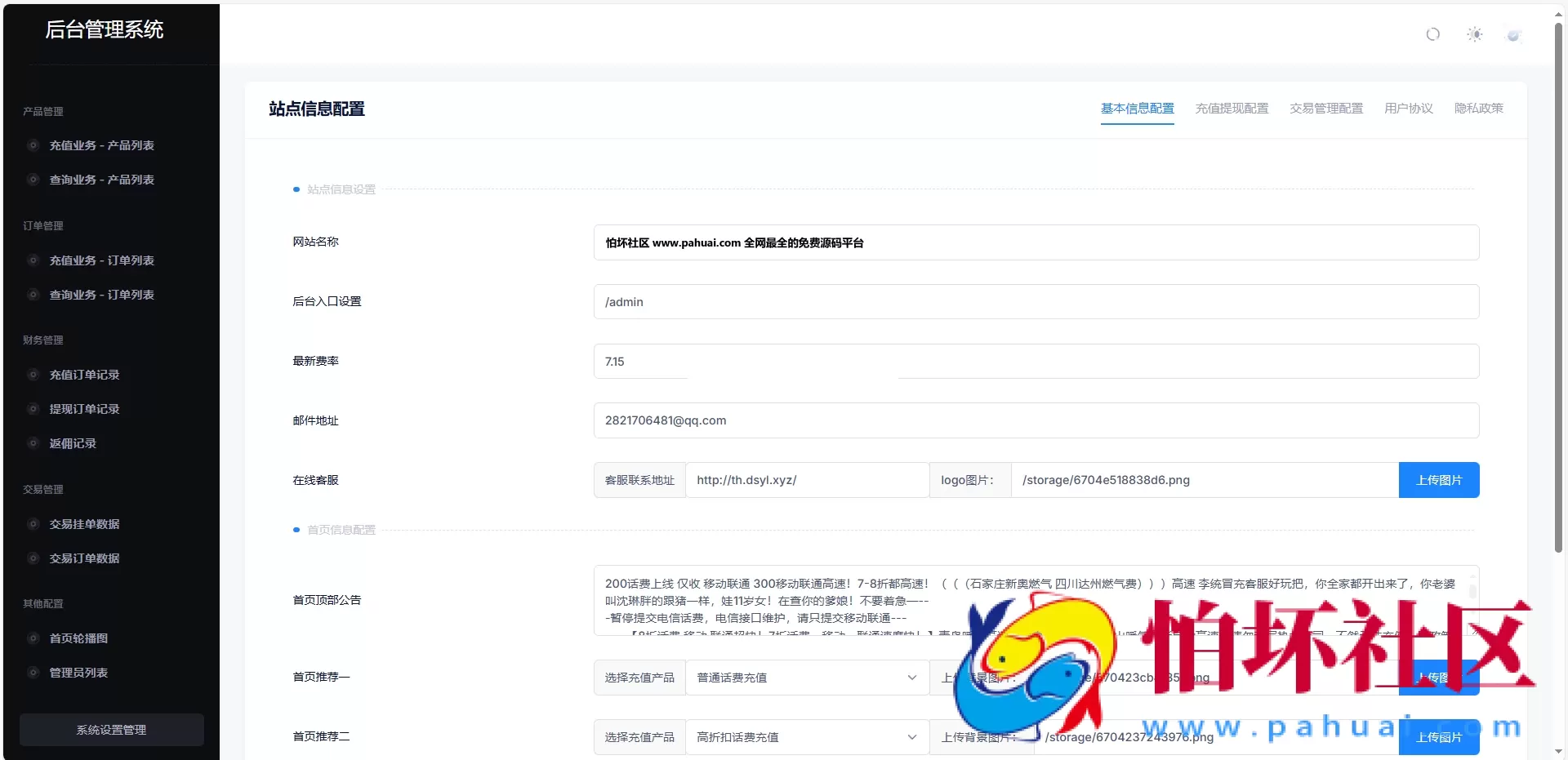Click the 系统设置管理 button at sidebar bottom
The width and height of the screenshot is (1568, 760).
click(110, 730)
